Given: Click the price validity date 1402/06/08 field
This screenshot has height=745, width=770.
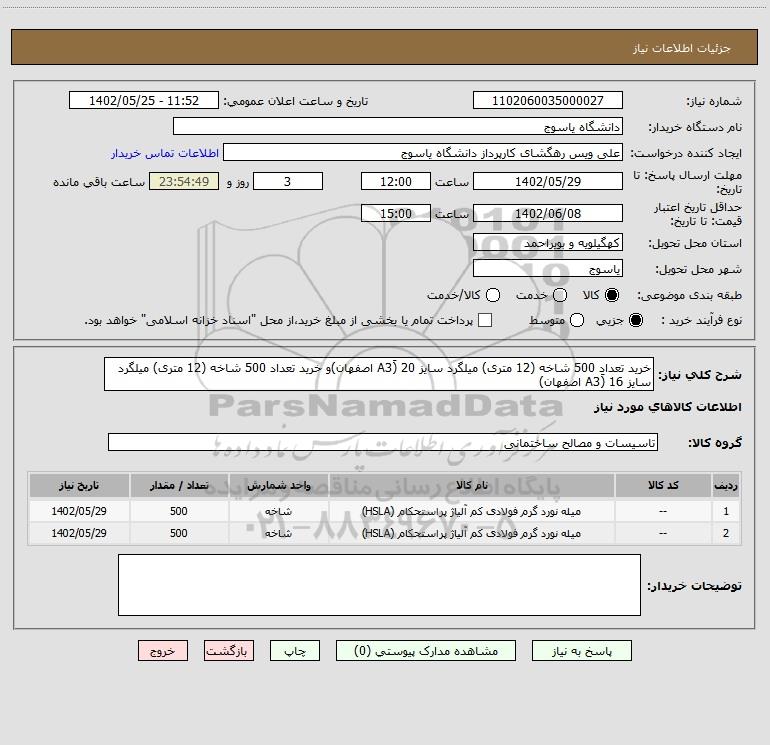Looking at the screenshot, I should tap(548, 213).
